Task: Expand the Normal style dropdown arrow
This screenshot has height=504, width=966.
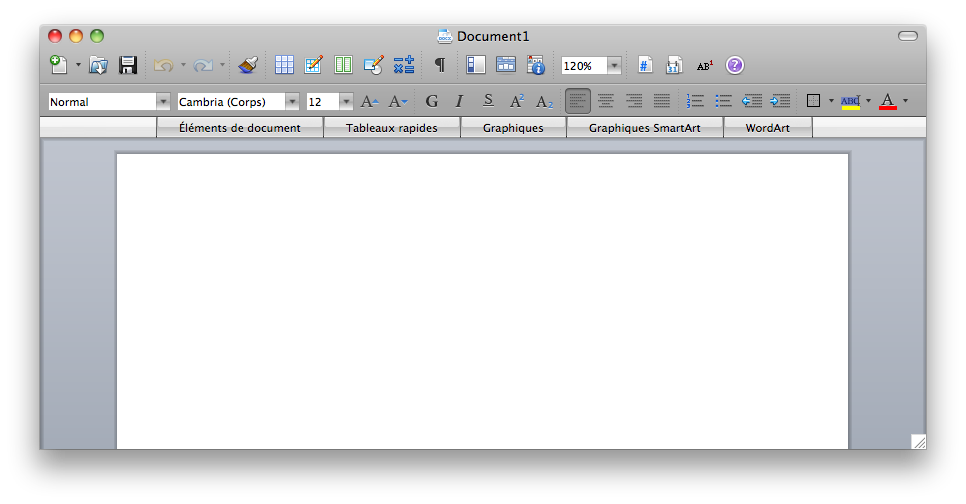Action: [163, 102]
